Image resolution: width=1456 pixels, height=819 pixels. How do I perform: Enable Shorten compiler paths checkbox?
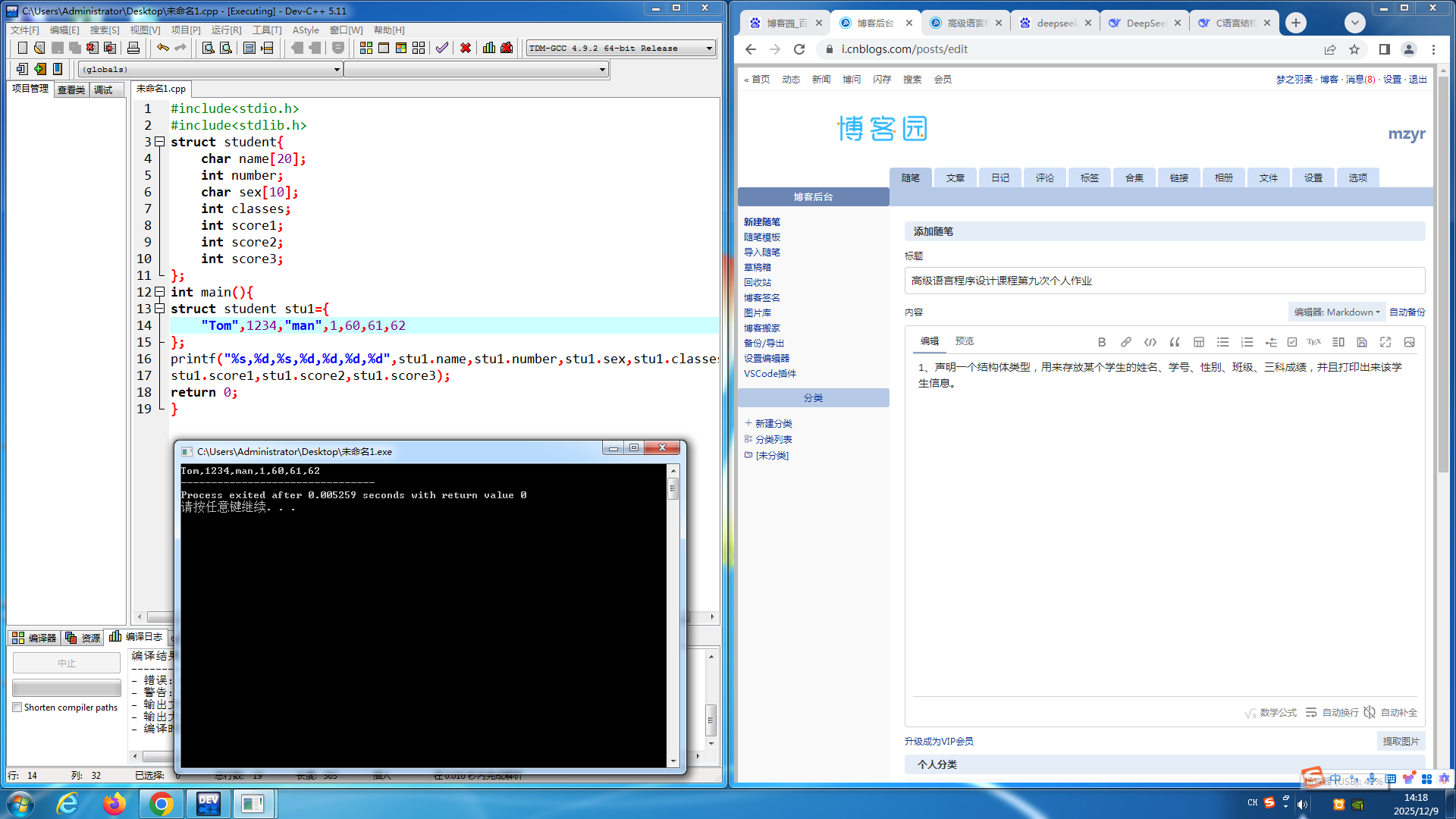pyautogui.click(x=17, y=708)
